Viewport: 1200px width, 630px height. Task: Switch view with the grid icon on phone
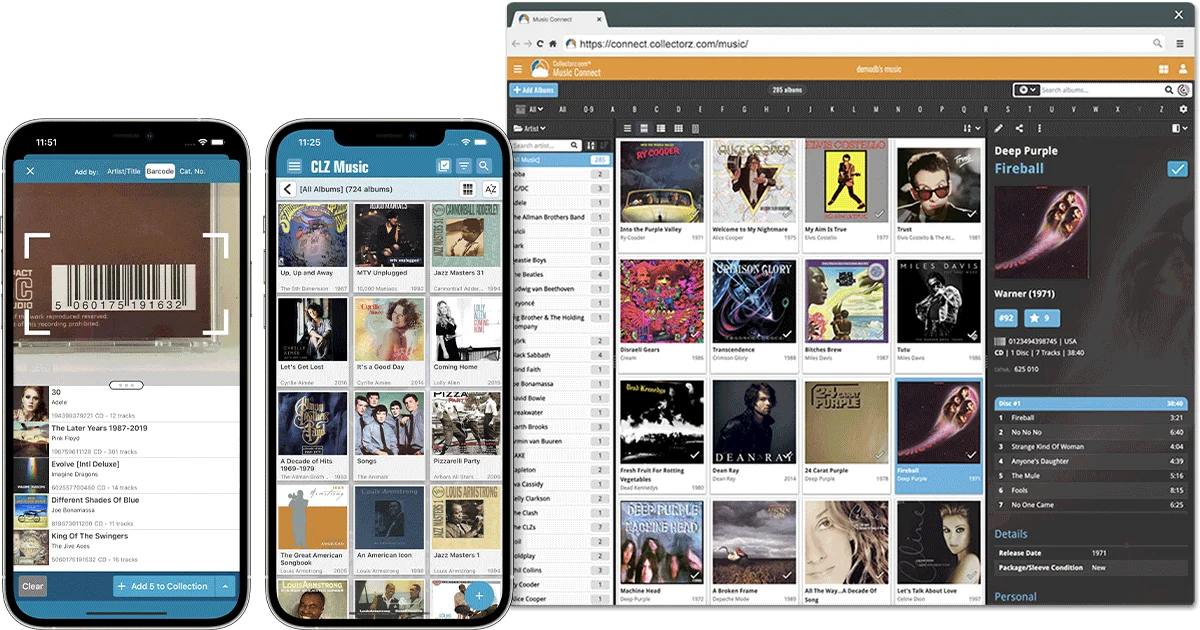[x=467, y=189]
